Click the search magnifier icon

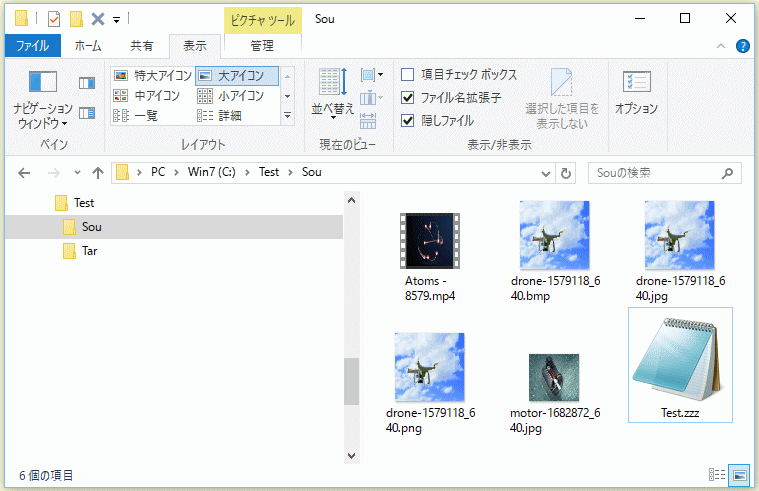click(727, 173)
